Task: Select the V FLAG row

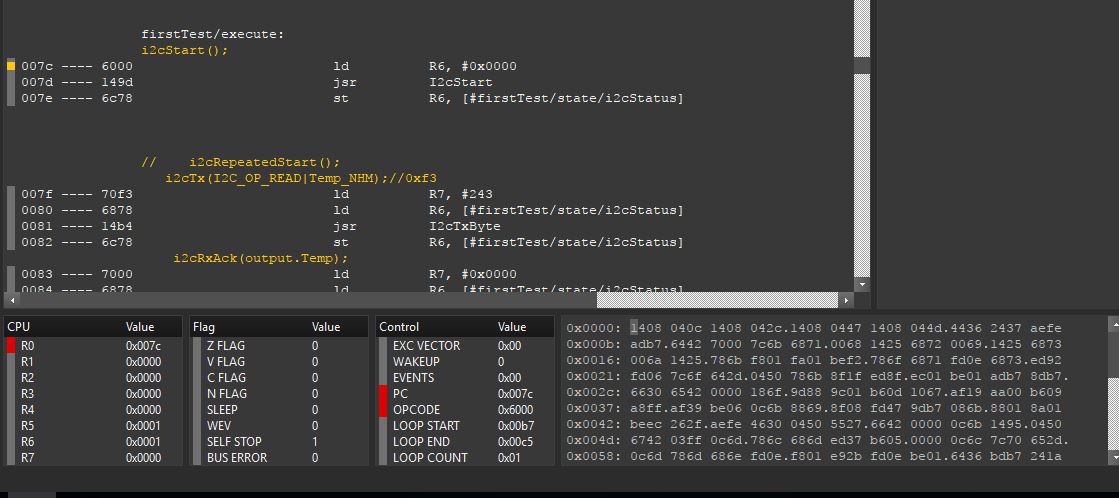Action: tap(279, 362)
